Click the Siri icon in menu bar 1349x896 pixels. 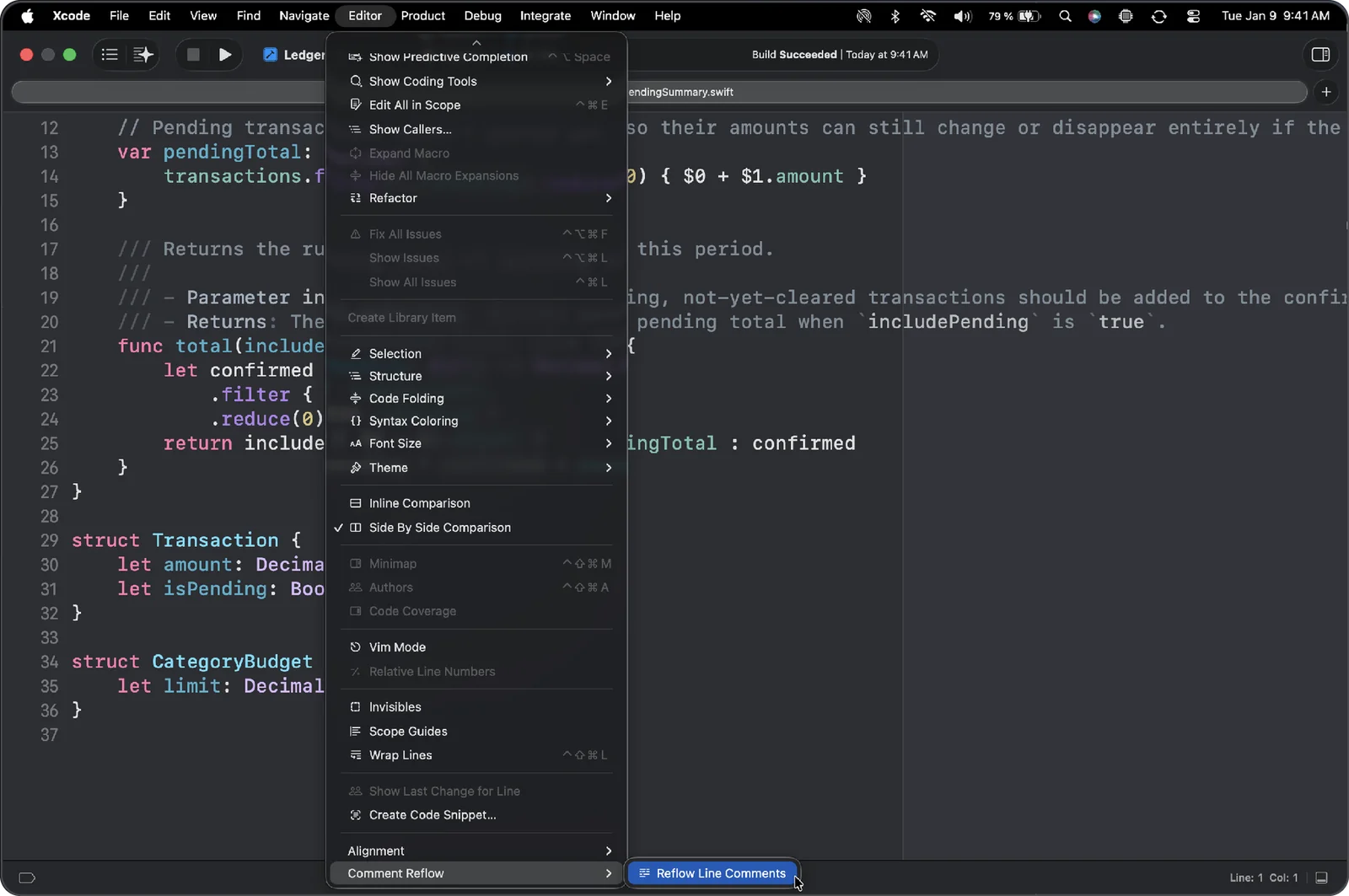(x=1094, y=15)
